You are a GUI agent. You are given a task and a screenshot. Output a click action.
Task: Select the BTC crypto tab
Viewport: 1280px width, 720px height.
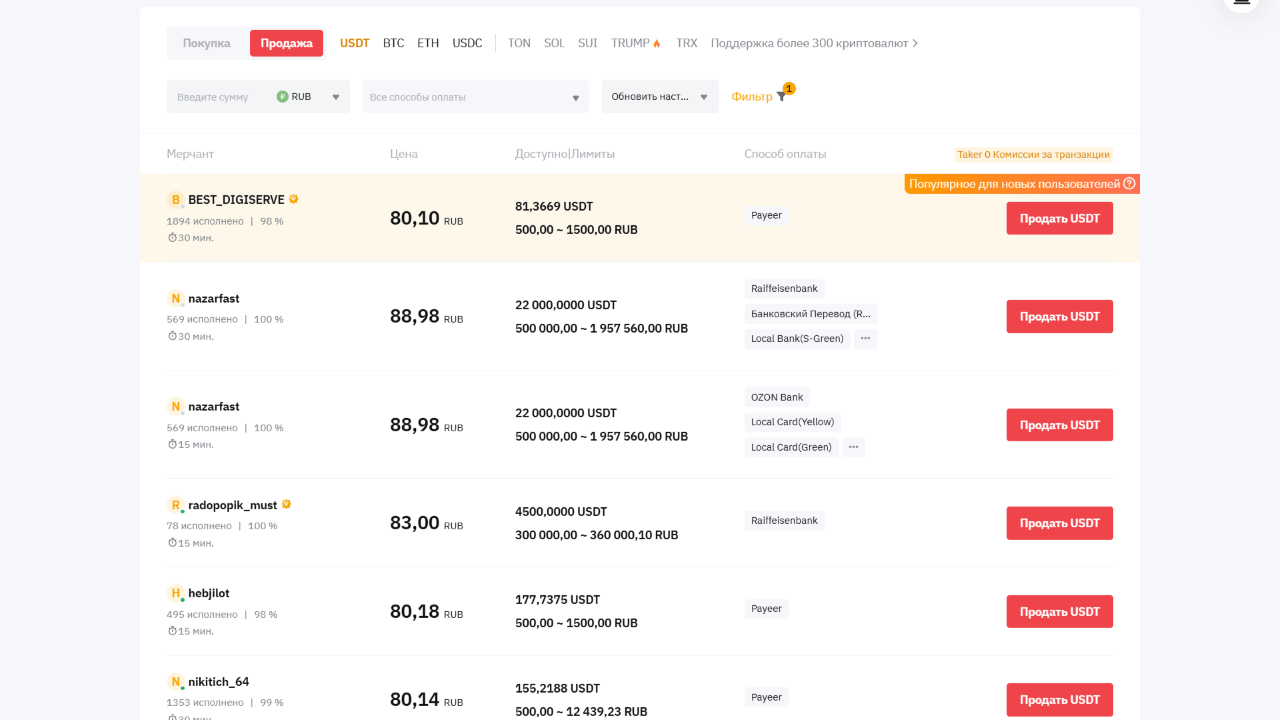tap(393, 43)
